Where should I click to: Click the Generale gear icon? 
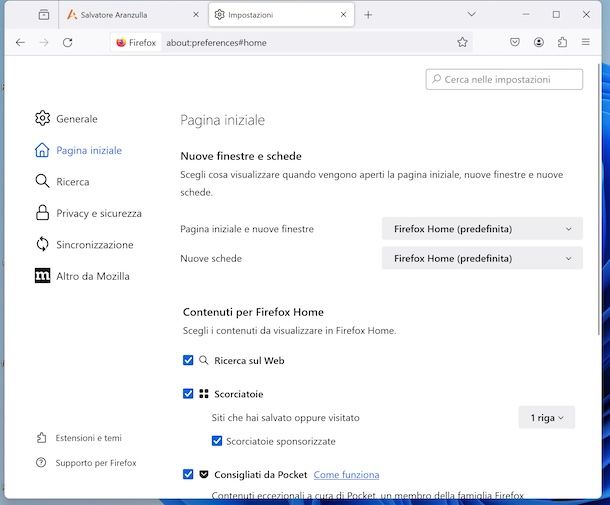[42, 118]
